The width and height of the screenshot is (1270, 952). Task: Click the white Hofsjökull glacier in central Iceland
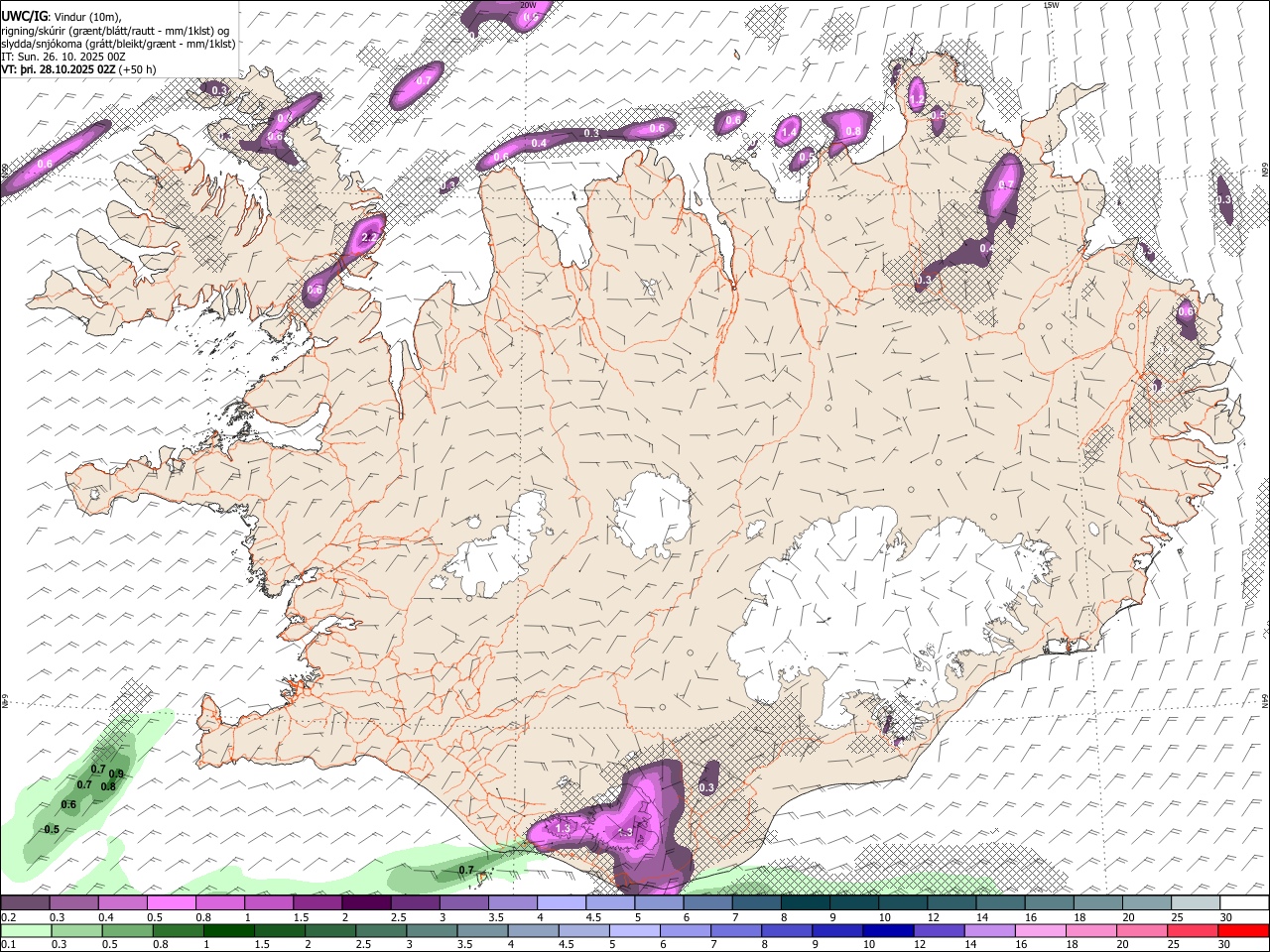tap(652, 516)
